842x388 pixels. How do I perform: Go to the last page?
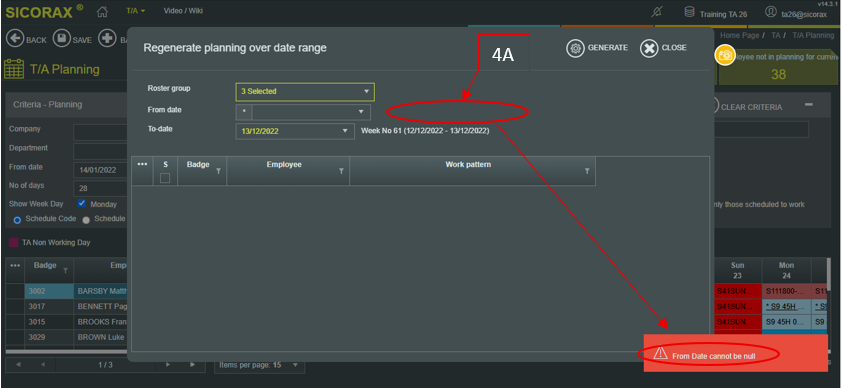coord(192,365)
